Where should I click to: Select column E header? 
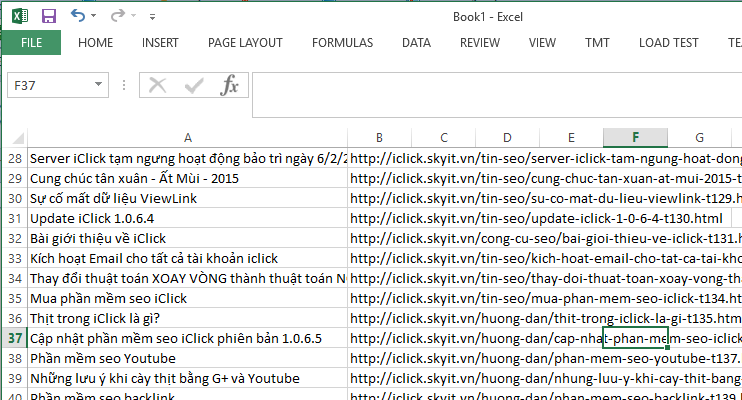coord(571,138)
